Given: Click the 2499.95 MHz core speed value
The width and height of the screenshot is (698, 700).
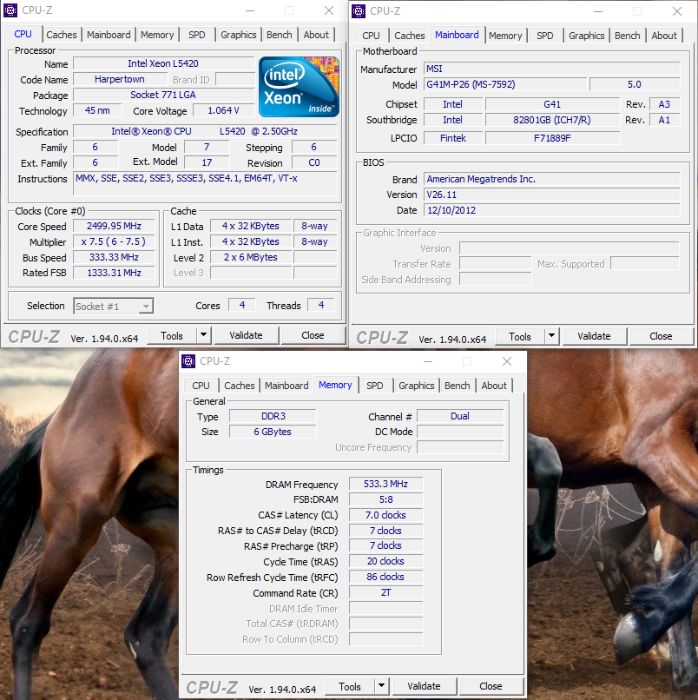Looking at the screenshot, I should (x=114, y=226).
